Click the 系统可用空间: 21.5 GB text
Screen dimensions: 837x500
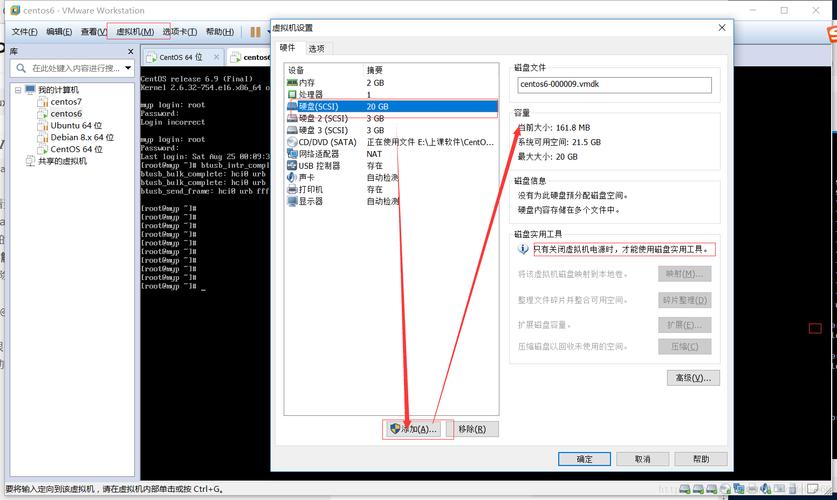(559, 142)
